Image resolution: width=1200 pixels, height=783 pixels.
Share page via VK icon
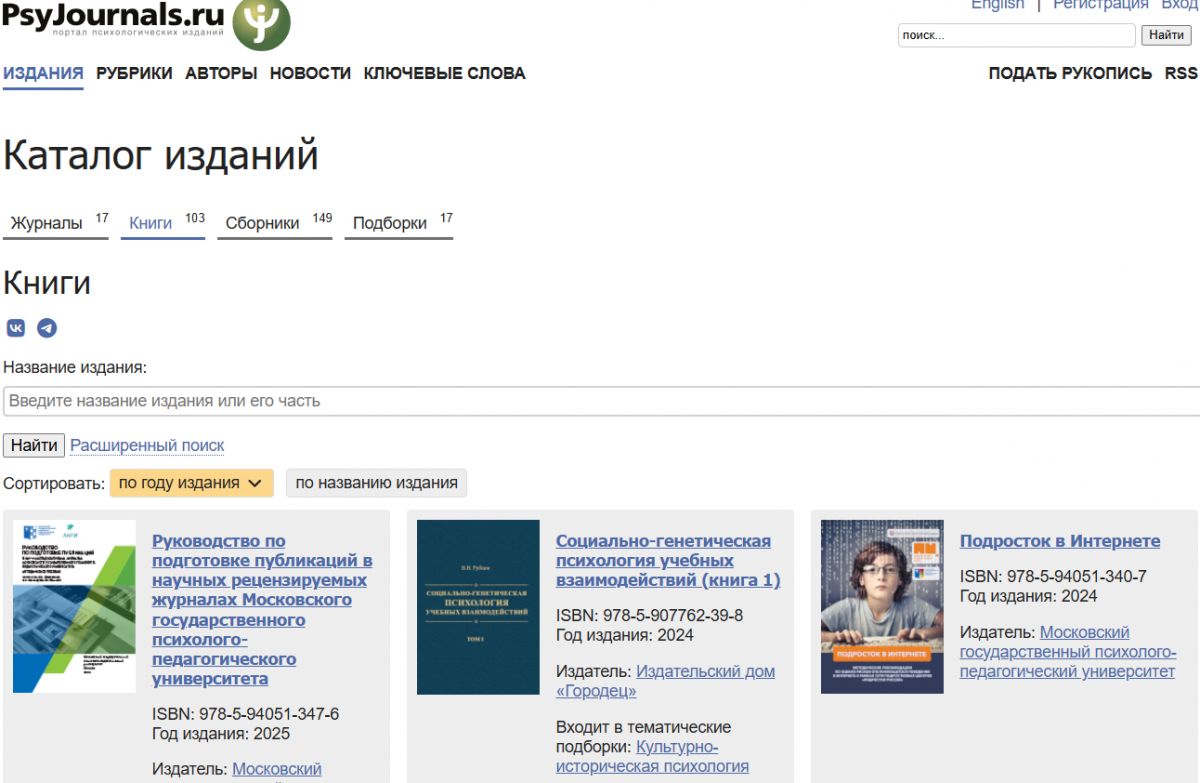click(16, 328)
